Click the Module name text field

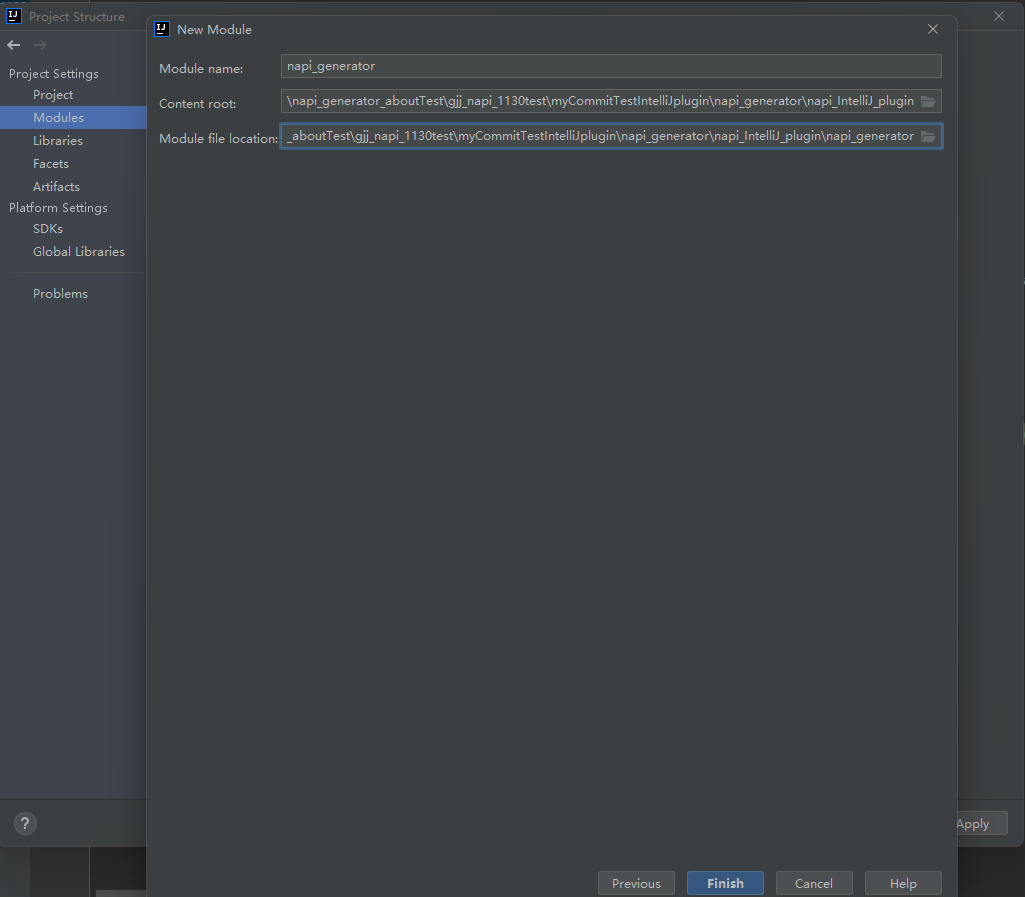coord(610,66)
